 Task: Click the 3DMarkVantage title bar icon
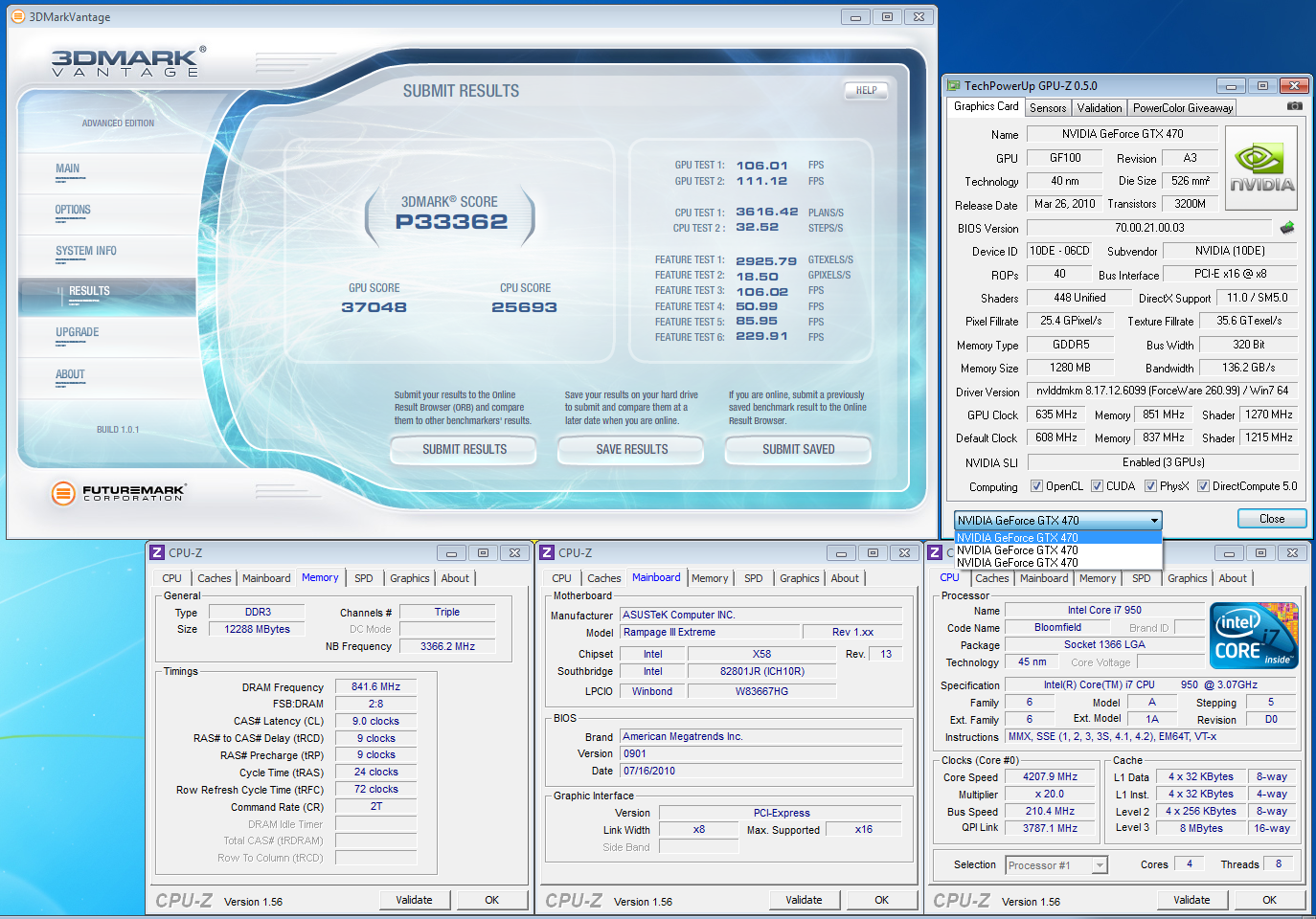[x=17, y=16]
